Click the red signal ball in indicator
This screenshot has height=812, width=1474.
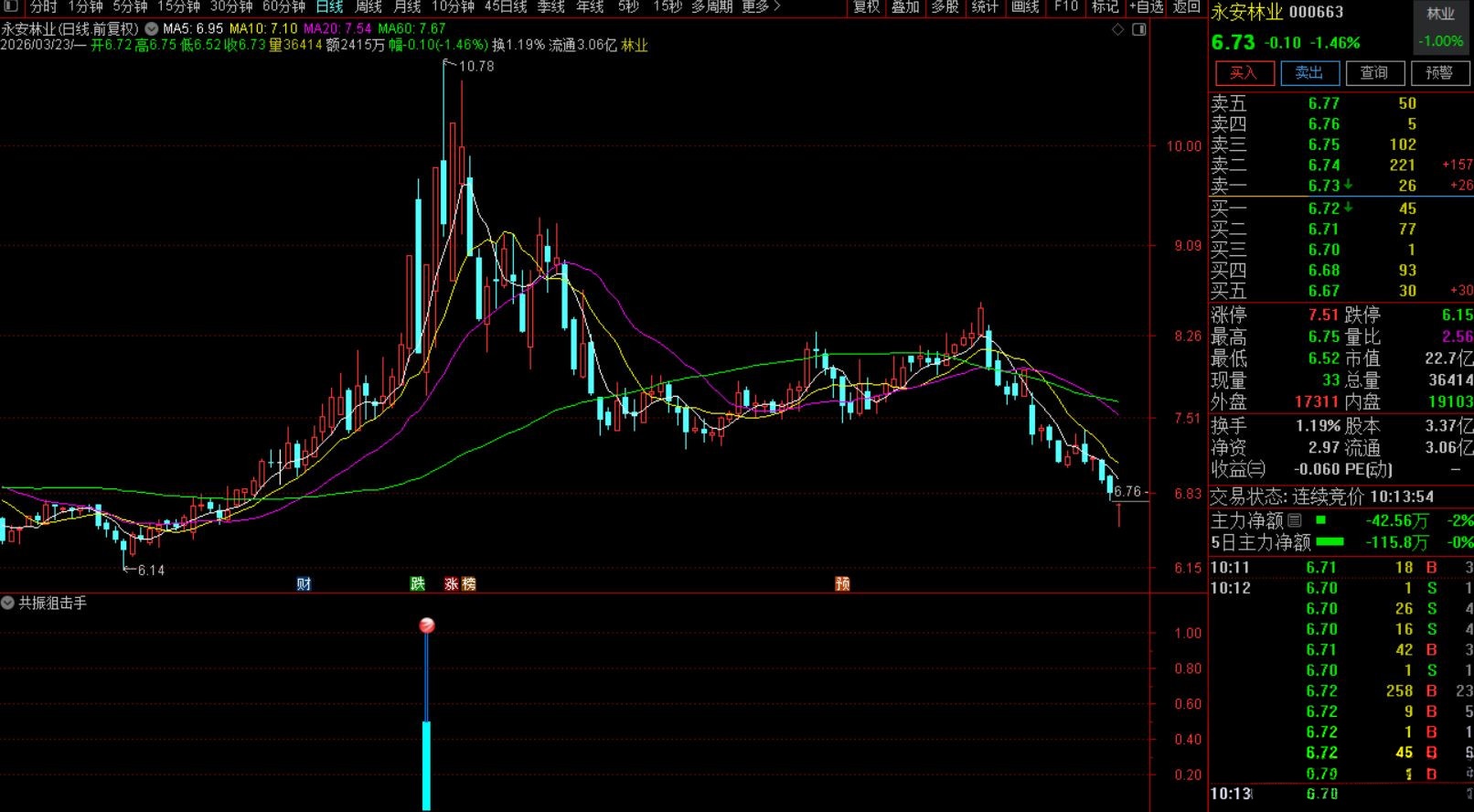coord(426,625)
